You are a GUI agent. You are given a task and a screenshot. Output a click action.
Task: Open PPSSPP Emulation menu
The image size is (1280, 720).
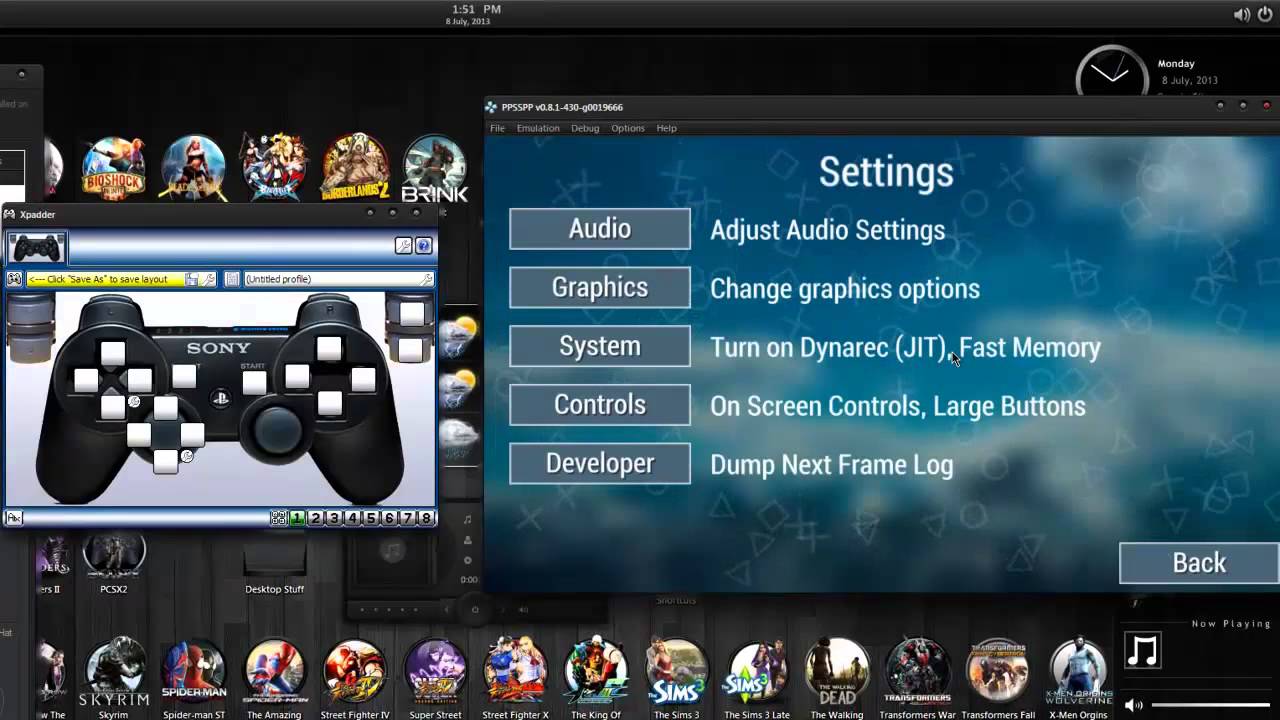538,128
